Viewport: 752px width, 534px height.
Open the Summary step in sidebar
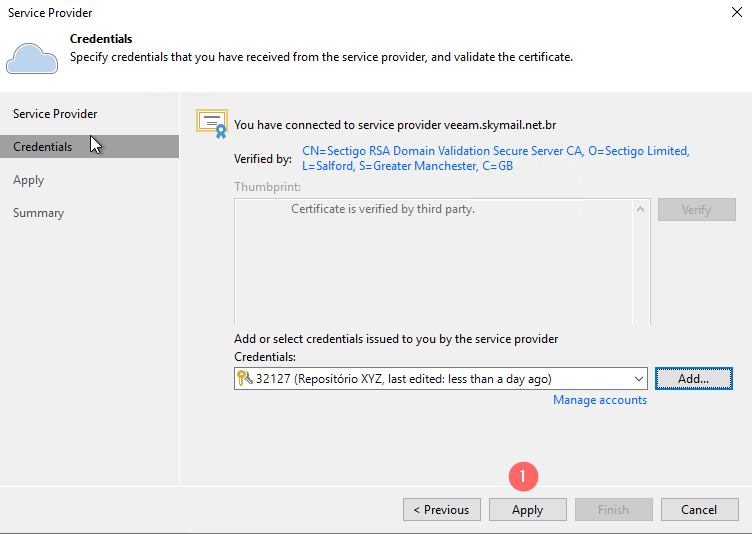point(38,213)
